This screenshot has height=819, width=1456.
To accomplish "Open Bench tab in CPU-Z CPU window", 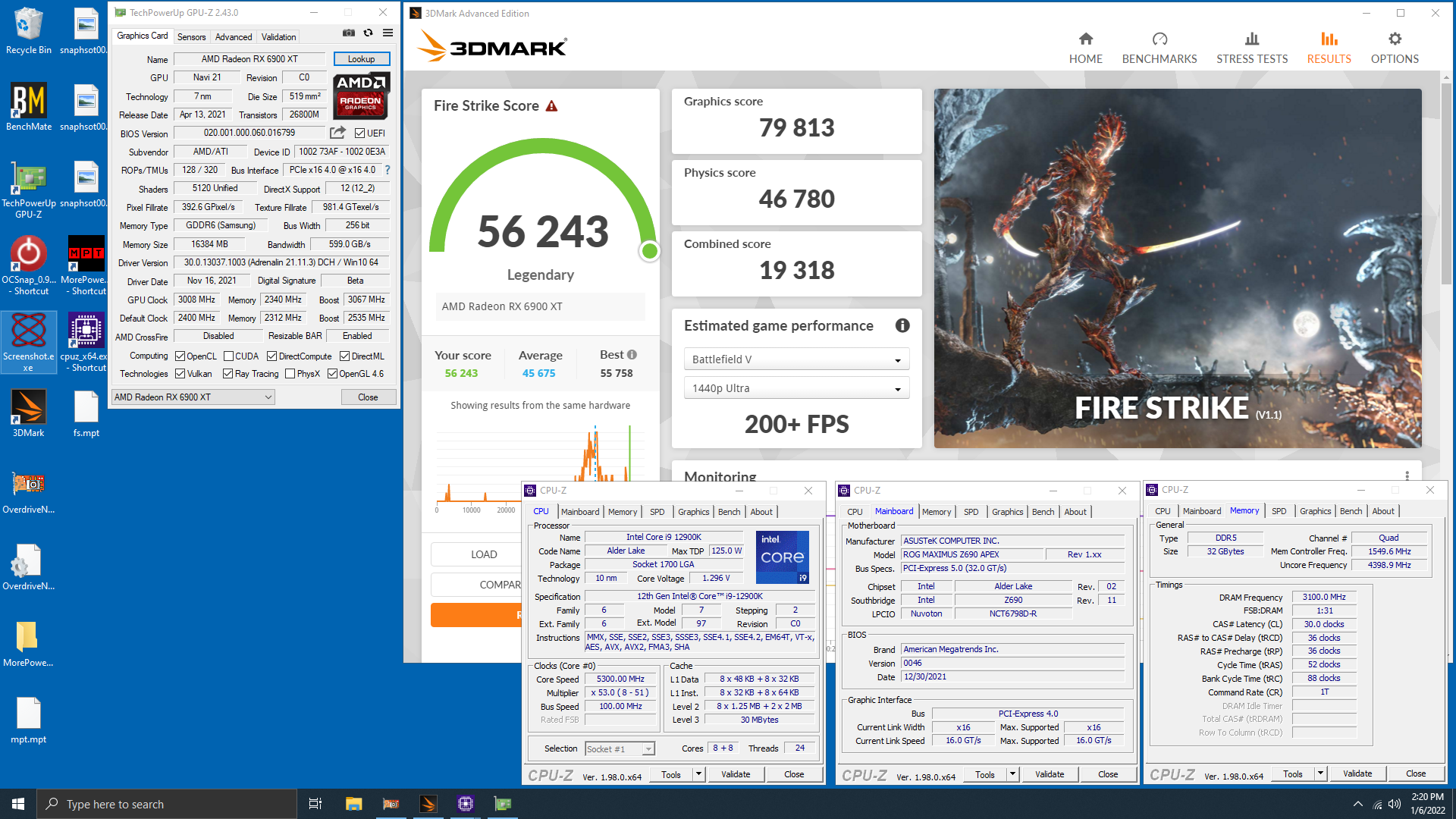I will pos(729,512).
